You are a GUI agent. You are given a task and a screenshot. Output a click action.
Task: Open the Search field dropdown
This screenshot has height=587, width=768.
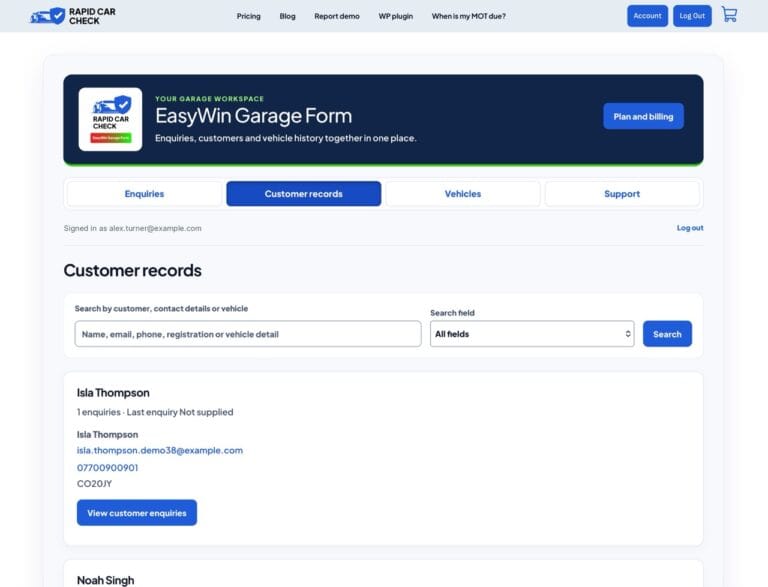coord(532,334)
